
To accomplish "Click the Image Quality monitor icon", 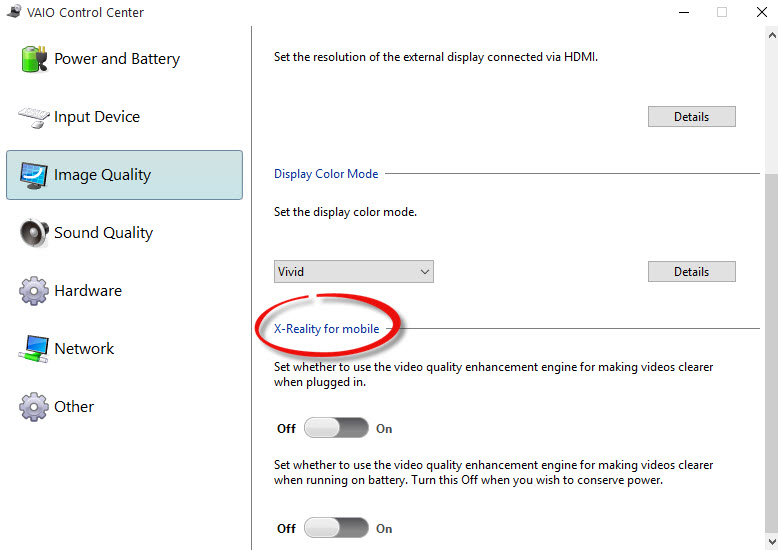I will [34, 176].
